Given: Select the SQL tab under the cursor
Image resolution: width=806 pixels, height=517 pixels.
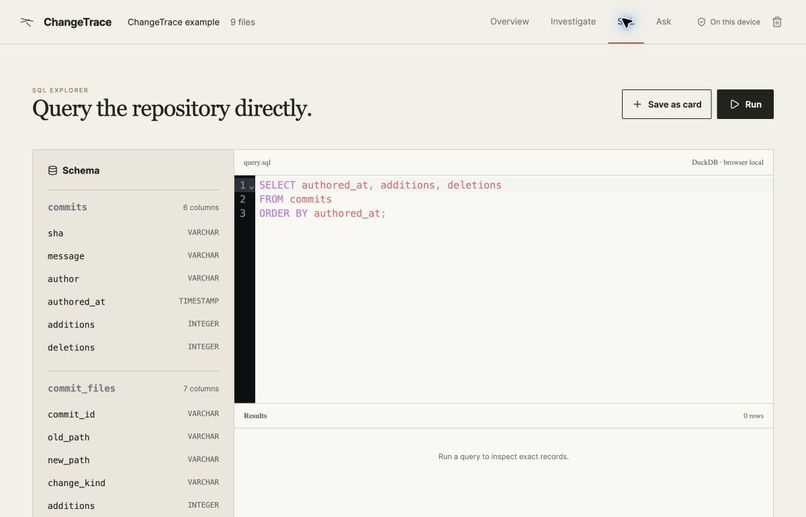Looking at the screenshot, I should (626, 22).
